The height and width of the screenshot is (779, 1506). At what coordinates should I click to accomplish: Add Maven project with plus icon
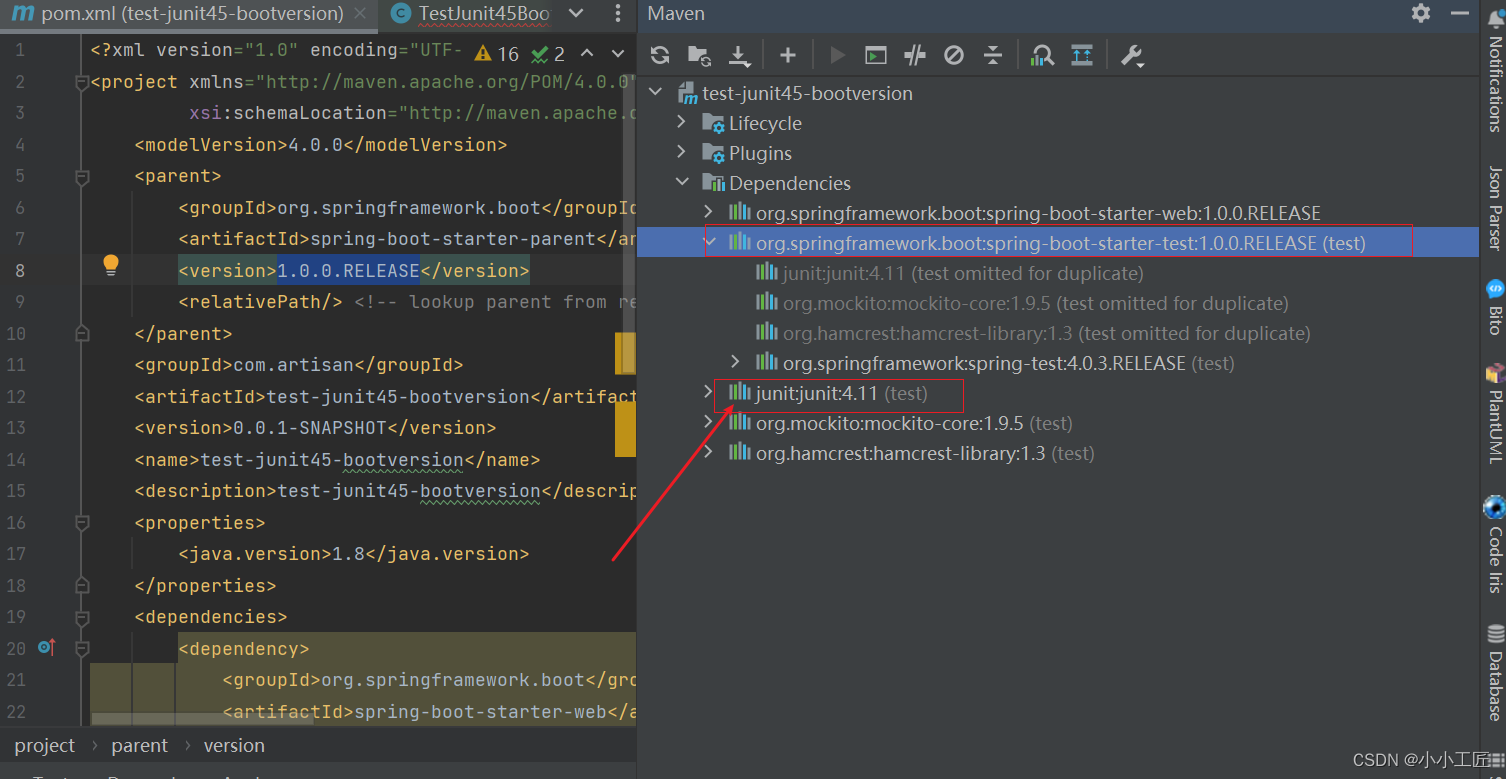tap(788, 56)
